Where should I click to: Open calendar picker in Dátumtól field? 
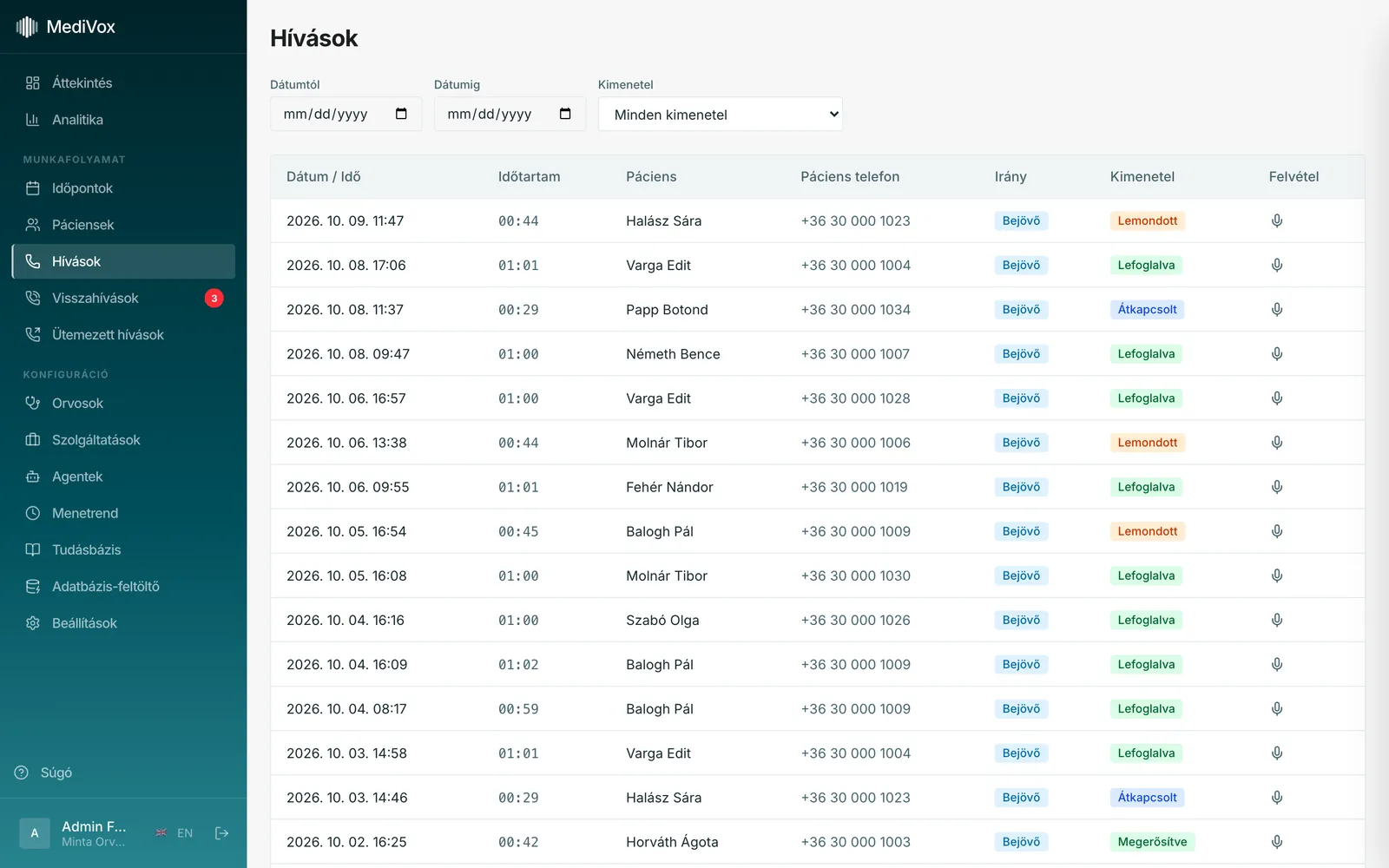pos(401,114)
